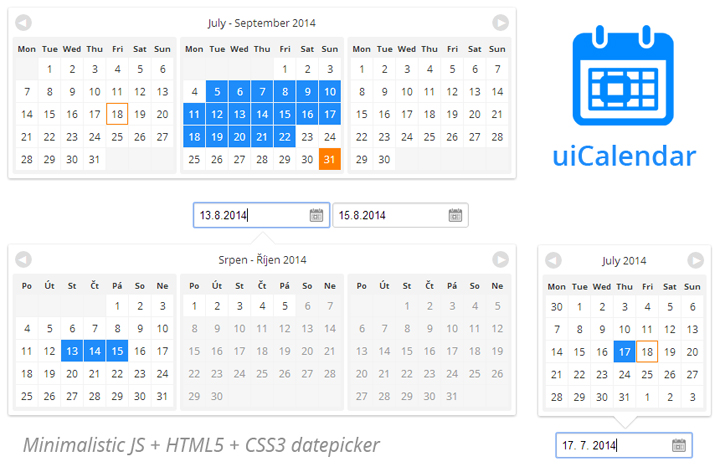Select highlighted day 15 in Srpen calendar
720x472 pixels.
pyautogui.click(x=117, y=351)
